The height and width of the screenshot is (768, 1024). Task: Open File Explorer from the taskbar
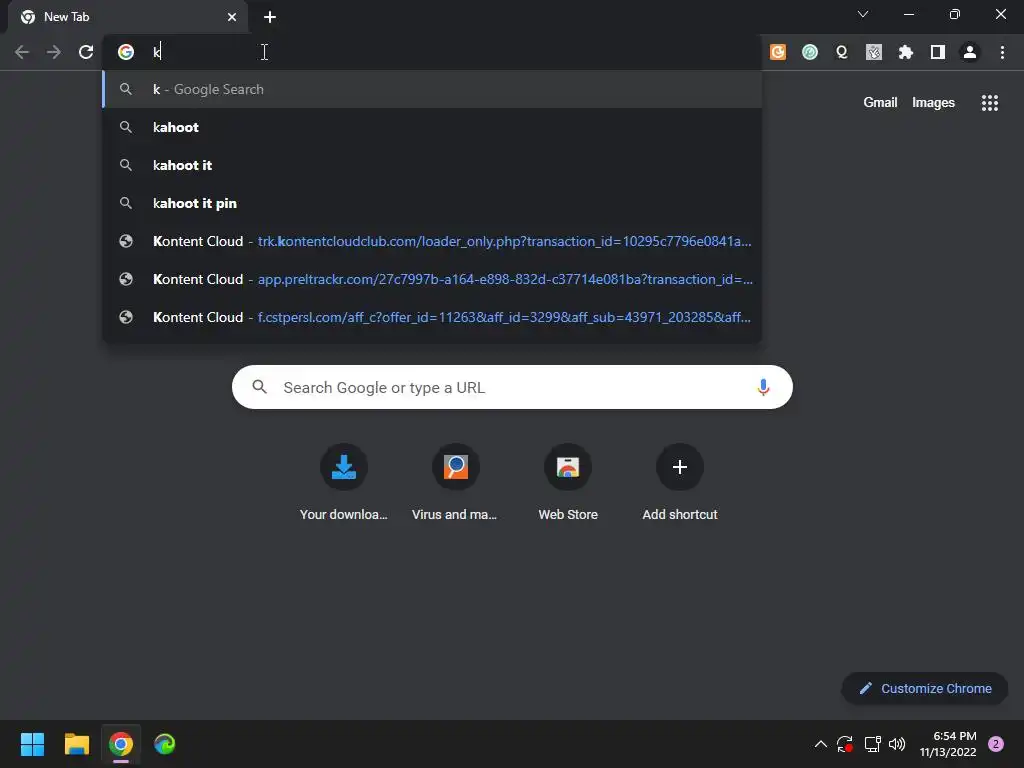pyautogui.click(x=76, y=744)
